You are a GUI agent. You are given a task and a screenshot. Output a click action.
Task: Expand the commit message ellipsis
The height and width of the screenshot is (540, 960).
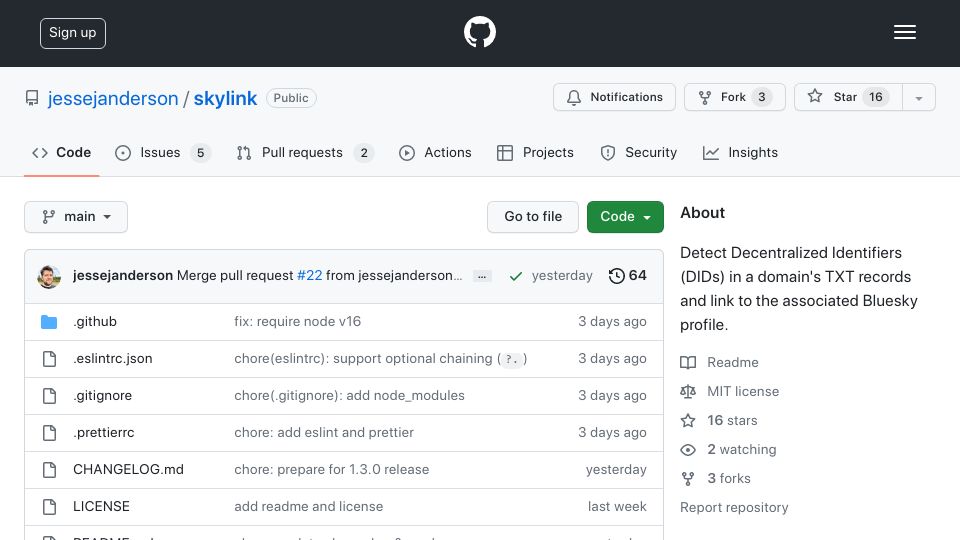[482, 277]
